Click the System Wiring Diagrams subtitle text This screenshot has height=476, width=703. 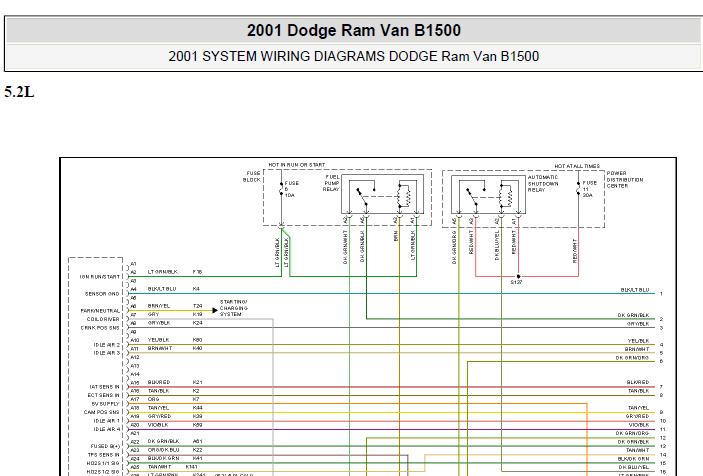click(354, 56)
